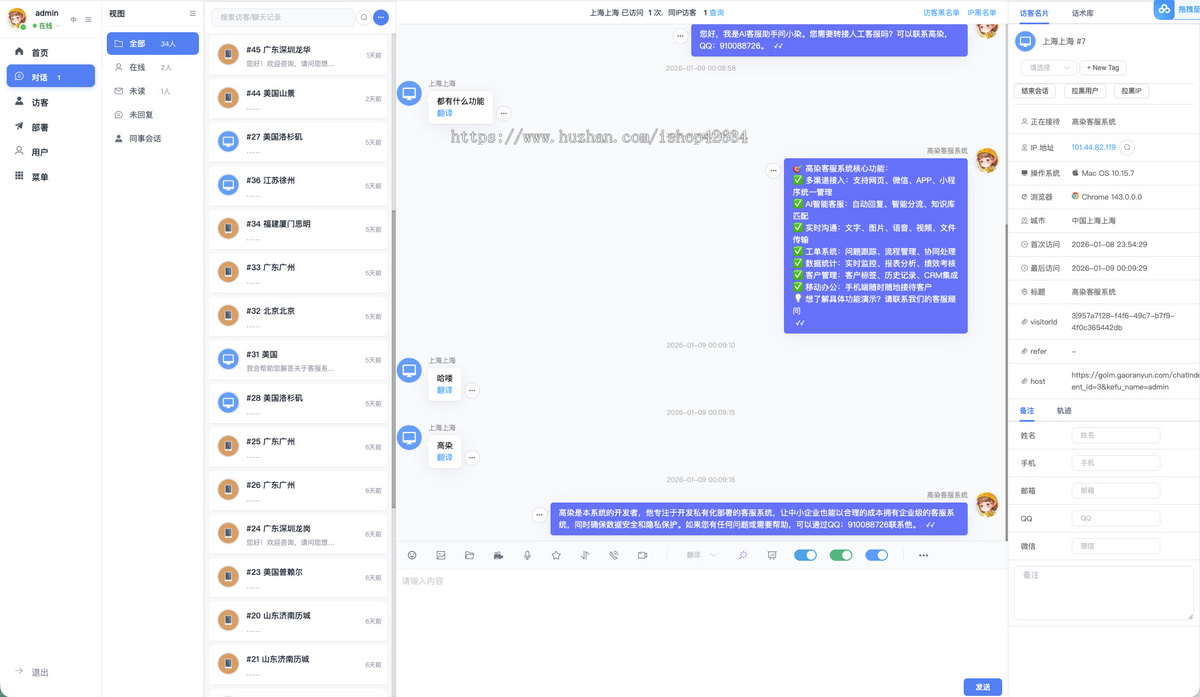Open the 访客黑名单 link
Viewport: 1200px width, 697px height.
pos(941,13)
